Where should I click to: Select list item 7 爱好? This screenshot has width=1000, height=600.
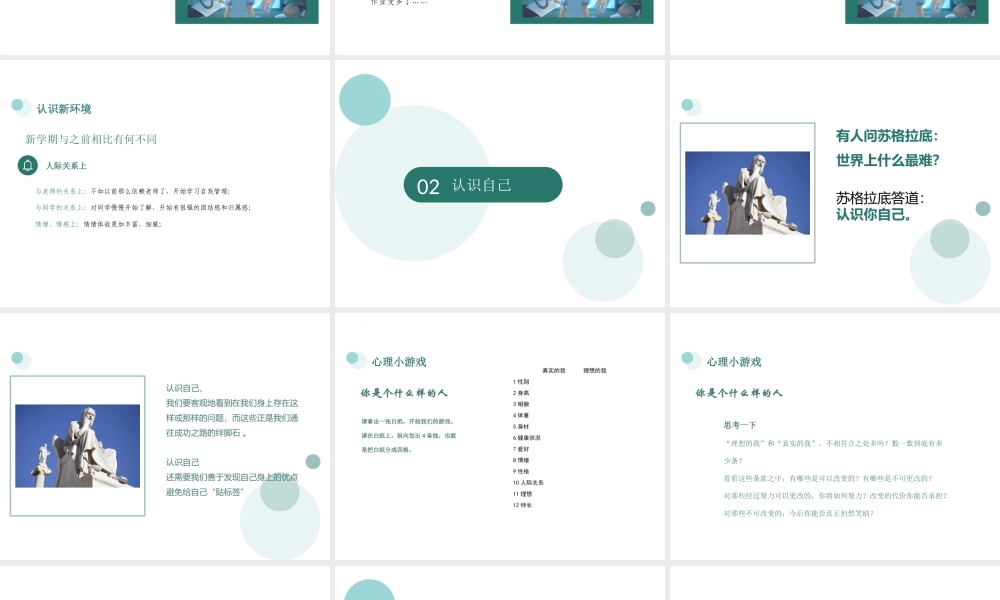click(521, 450)
